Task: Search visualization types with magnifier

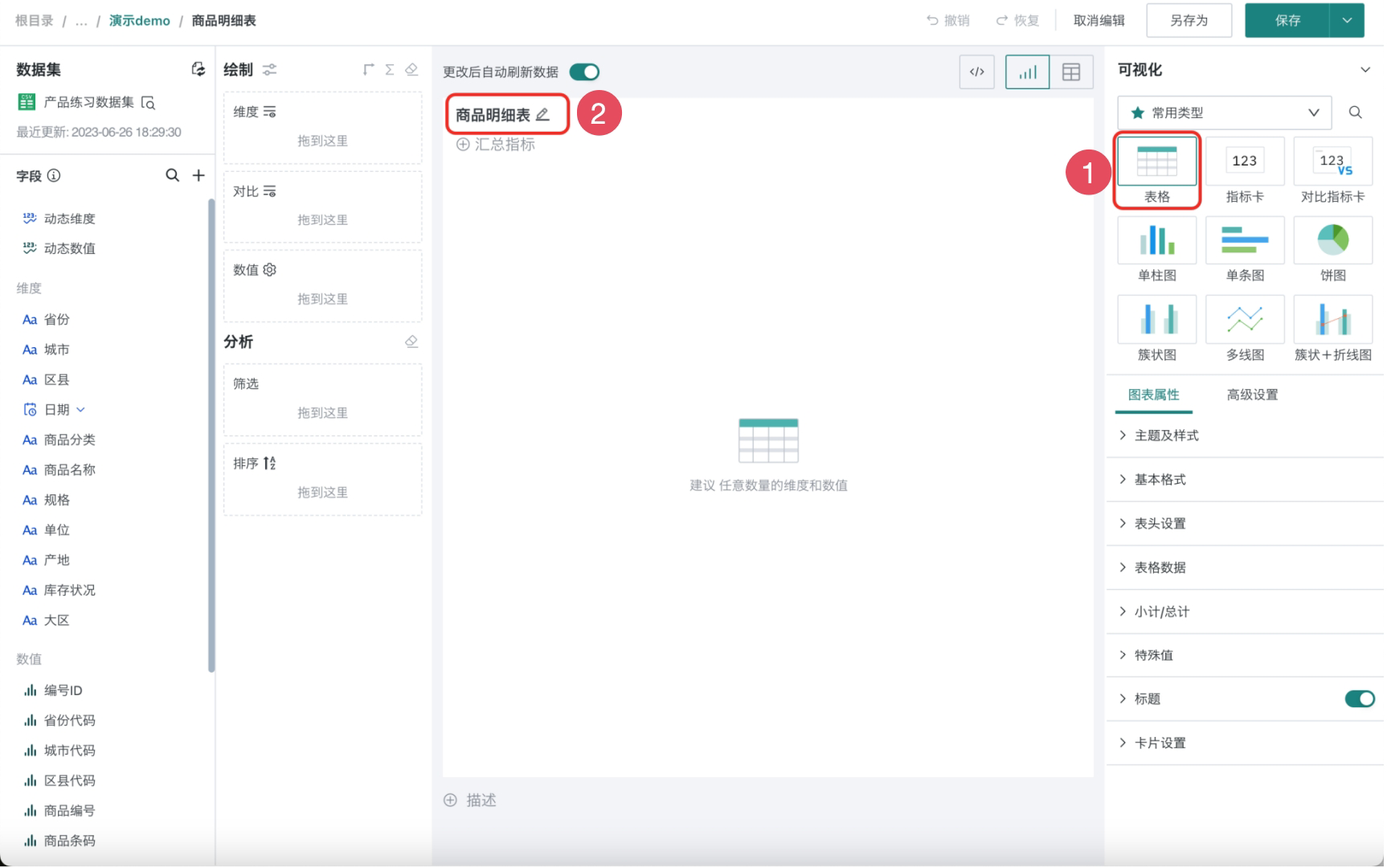Action: [x=1355, y=113]
